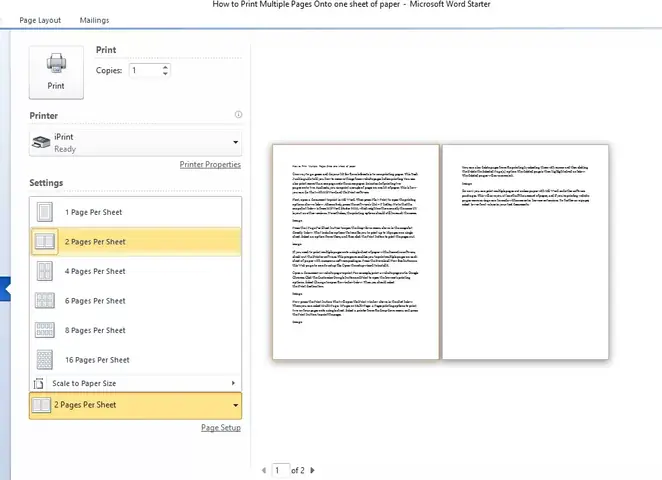Click the first page preview thumbnail
Screen dimensions: 662x480
click(x=355, y=252)
